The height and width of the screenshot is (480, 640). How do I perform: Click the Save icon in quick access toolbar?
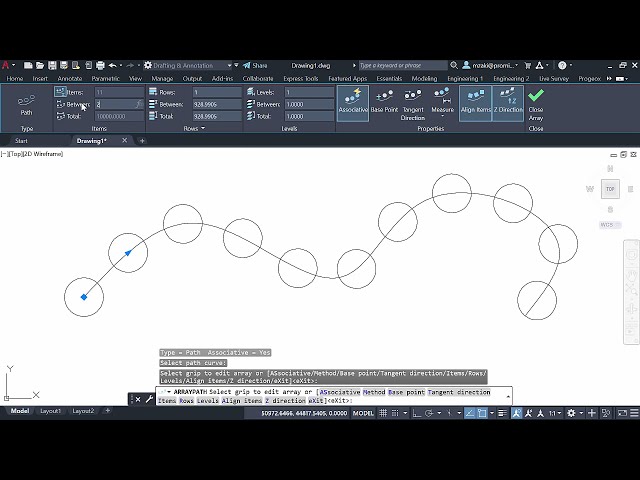(x=52, y=65)
